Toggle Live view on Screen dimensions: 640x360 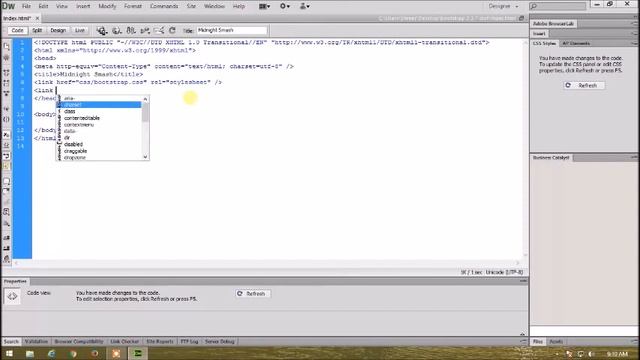coord(80,31)
